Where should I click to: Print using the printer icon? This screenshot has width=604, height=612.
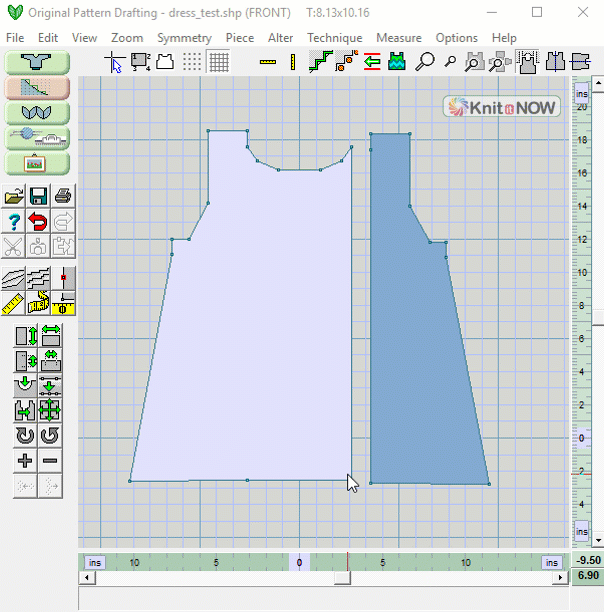(x=63, y=196)
